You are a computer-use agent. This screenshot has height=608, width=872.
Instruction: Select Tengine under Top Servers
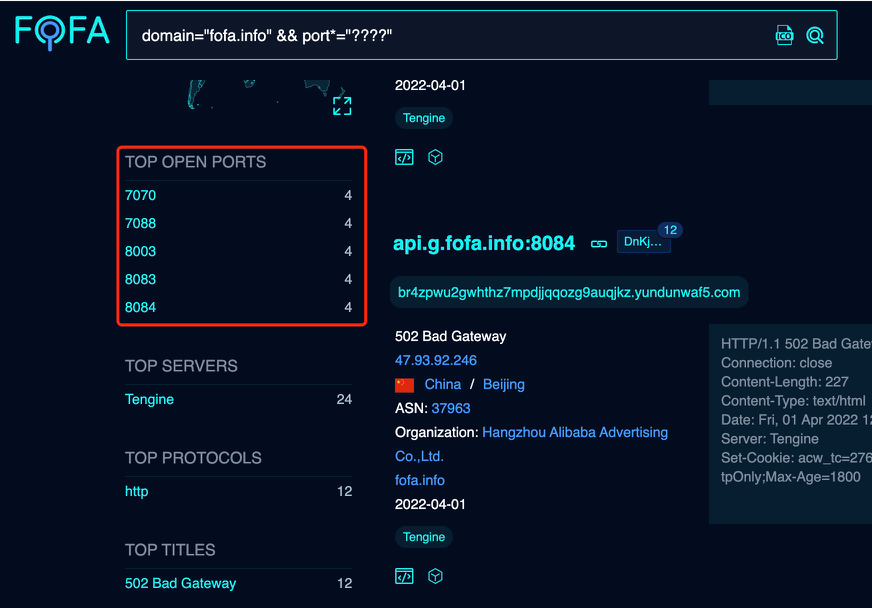click(x=149, y=400)
